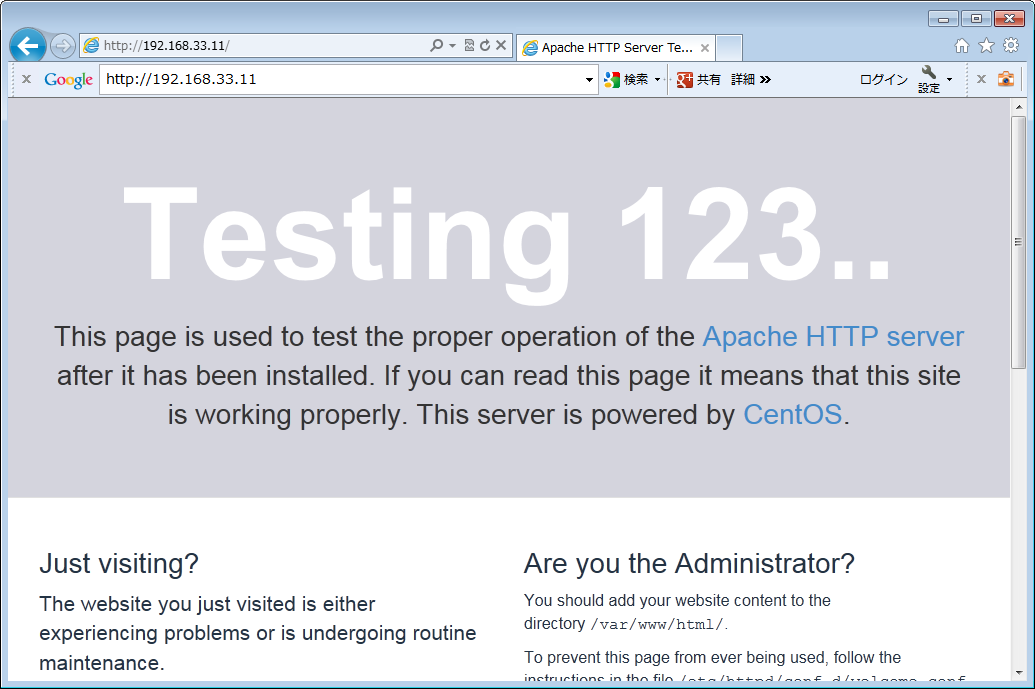
Task: Click the Forward navigation arrow
Action: (x=62, y=46)
